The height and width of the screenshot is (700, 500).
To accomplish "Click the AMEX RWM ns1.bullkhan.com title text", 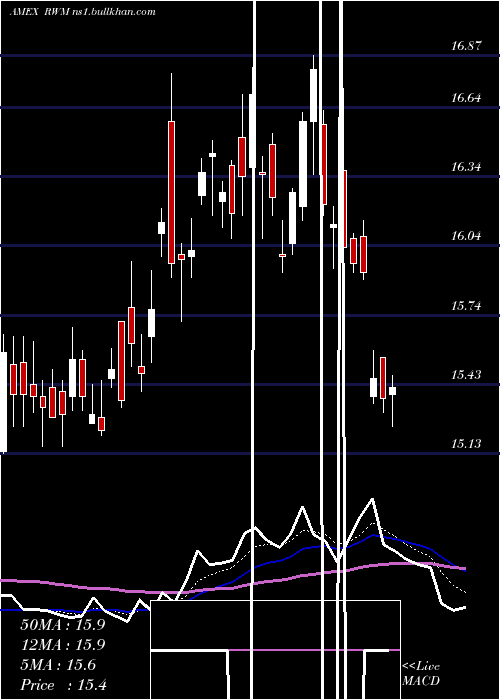I will [x=83, y=12].
